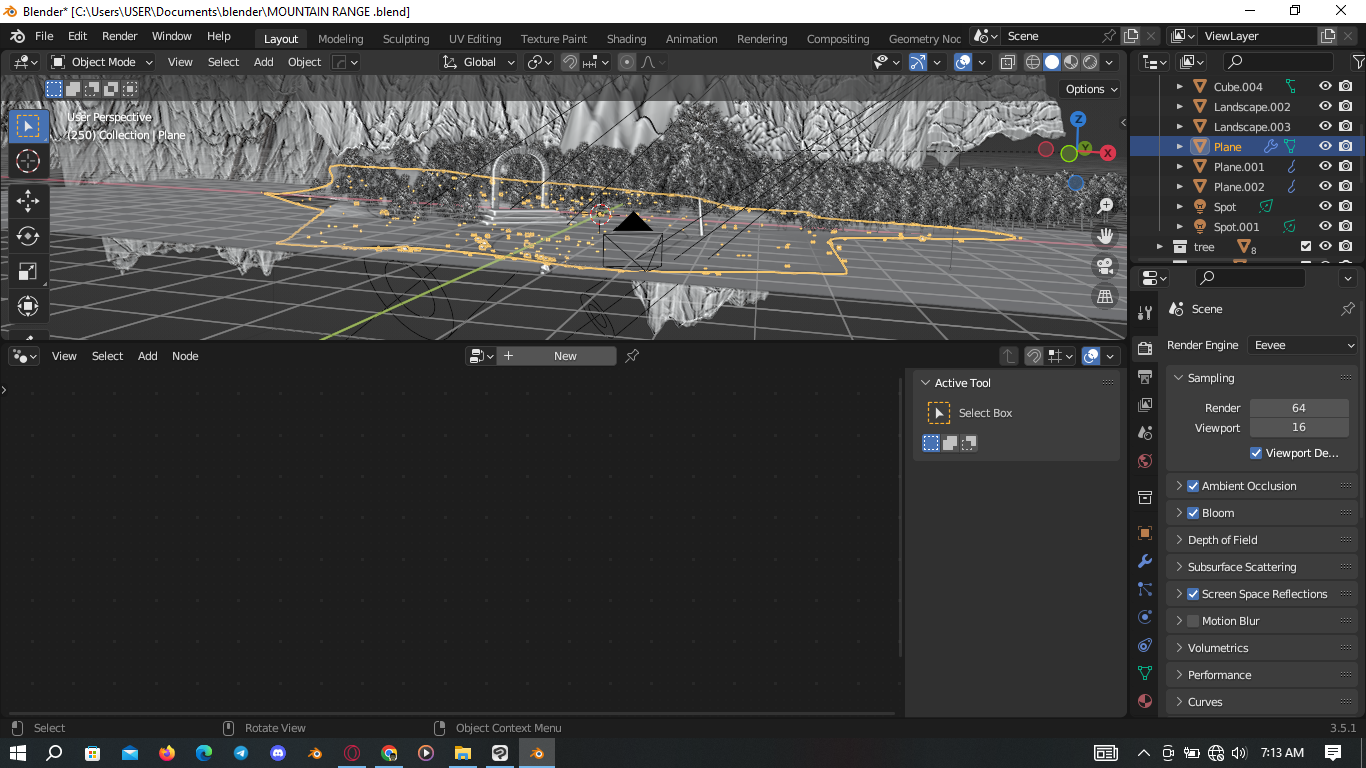The image size is (1366, 768).
Task: Select the Transform tool
Action: coord(28,306)
